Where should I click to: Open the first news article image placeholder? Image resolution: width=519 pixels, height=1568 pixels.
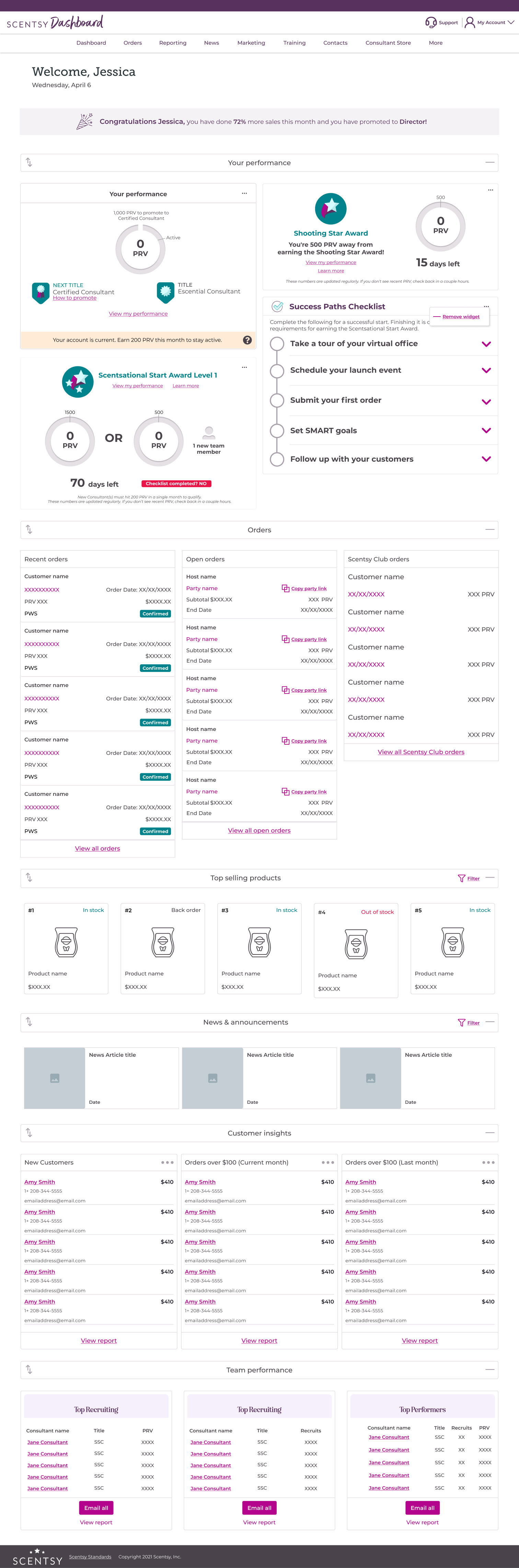[55, 1078]
